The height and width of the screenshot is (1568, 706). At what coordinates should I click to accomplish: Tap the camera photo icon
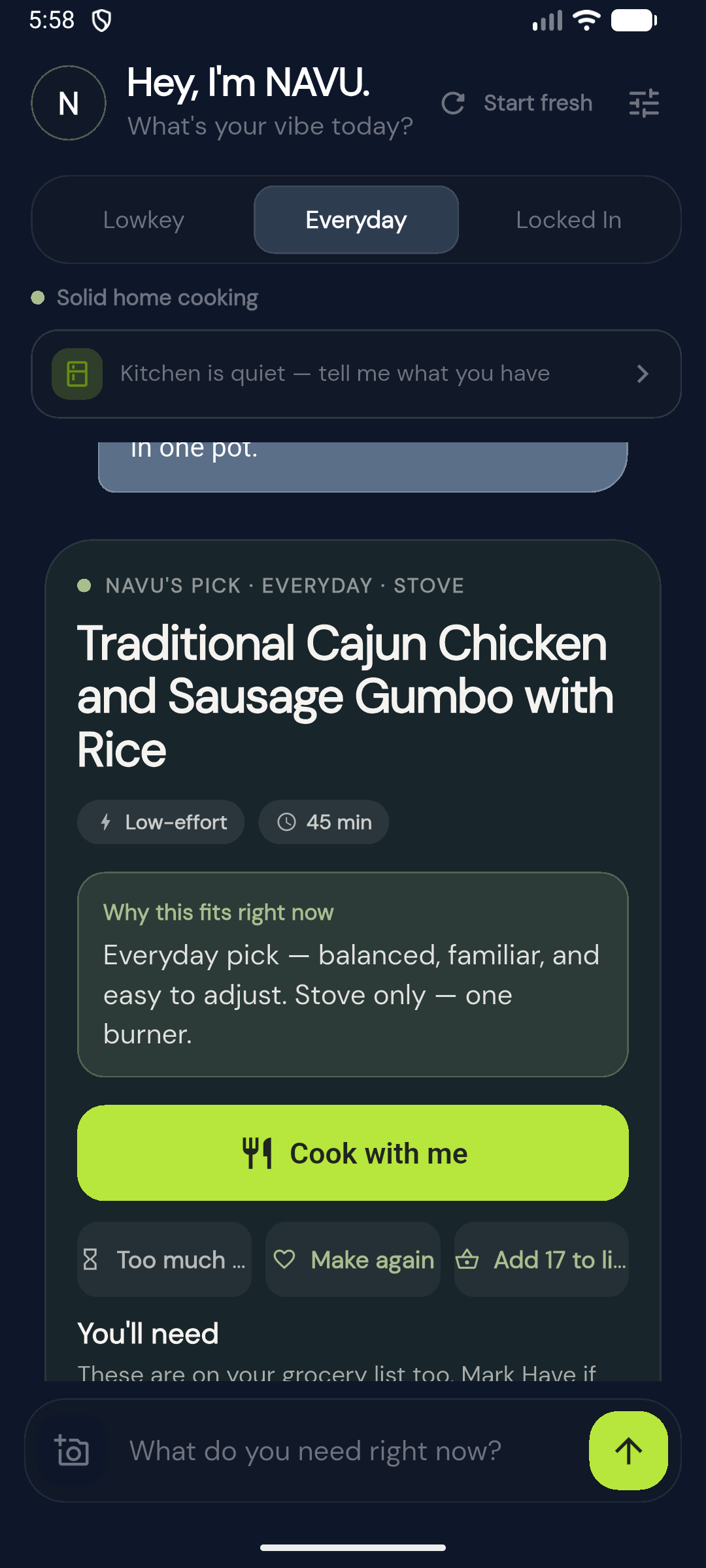click(72, 1450)
